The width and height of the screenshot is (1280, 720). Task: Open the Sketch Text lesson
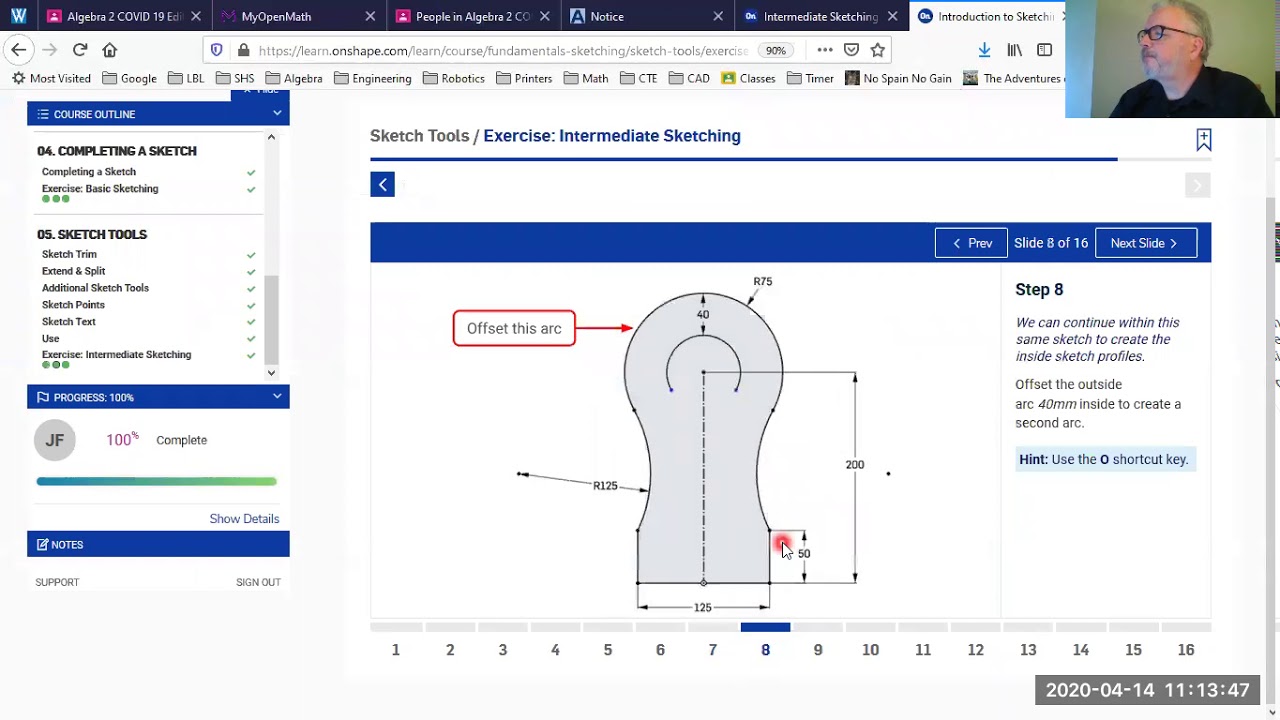(x=69, y=321)
